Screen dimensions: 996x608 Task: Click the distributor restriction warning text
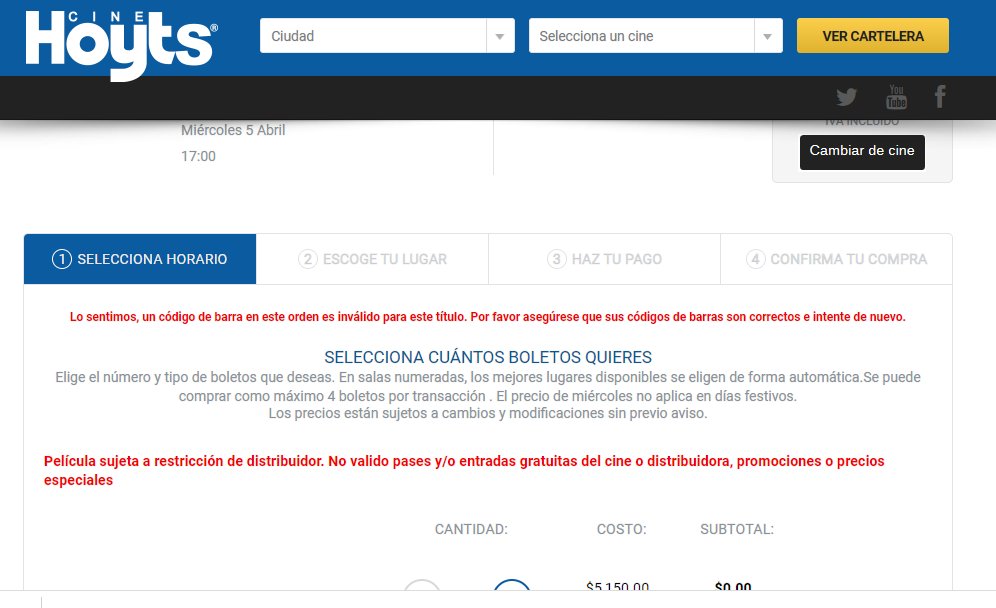point(464,470)
